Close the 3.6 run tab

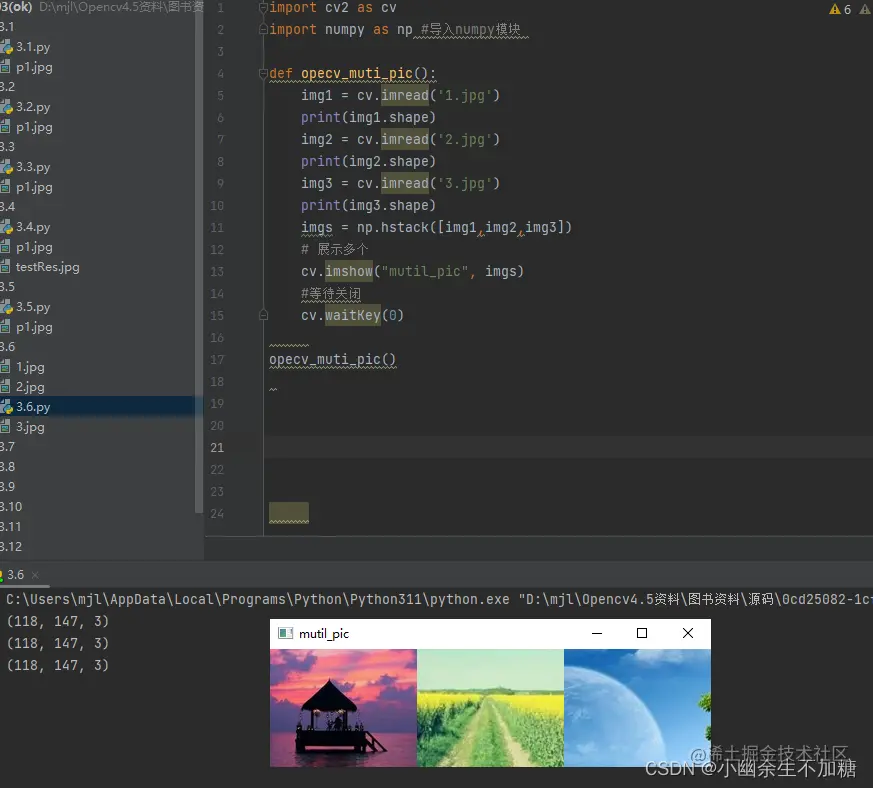[35, 575]
